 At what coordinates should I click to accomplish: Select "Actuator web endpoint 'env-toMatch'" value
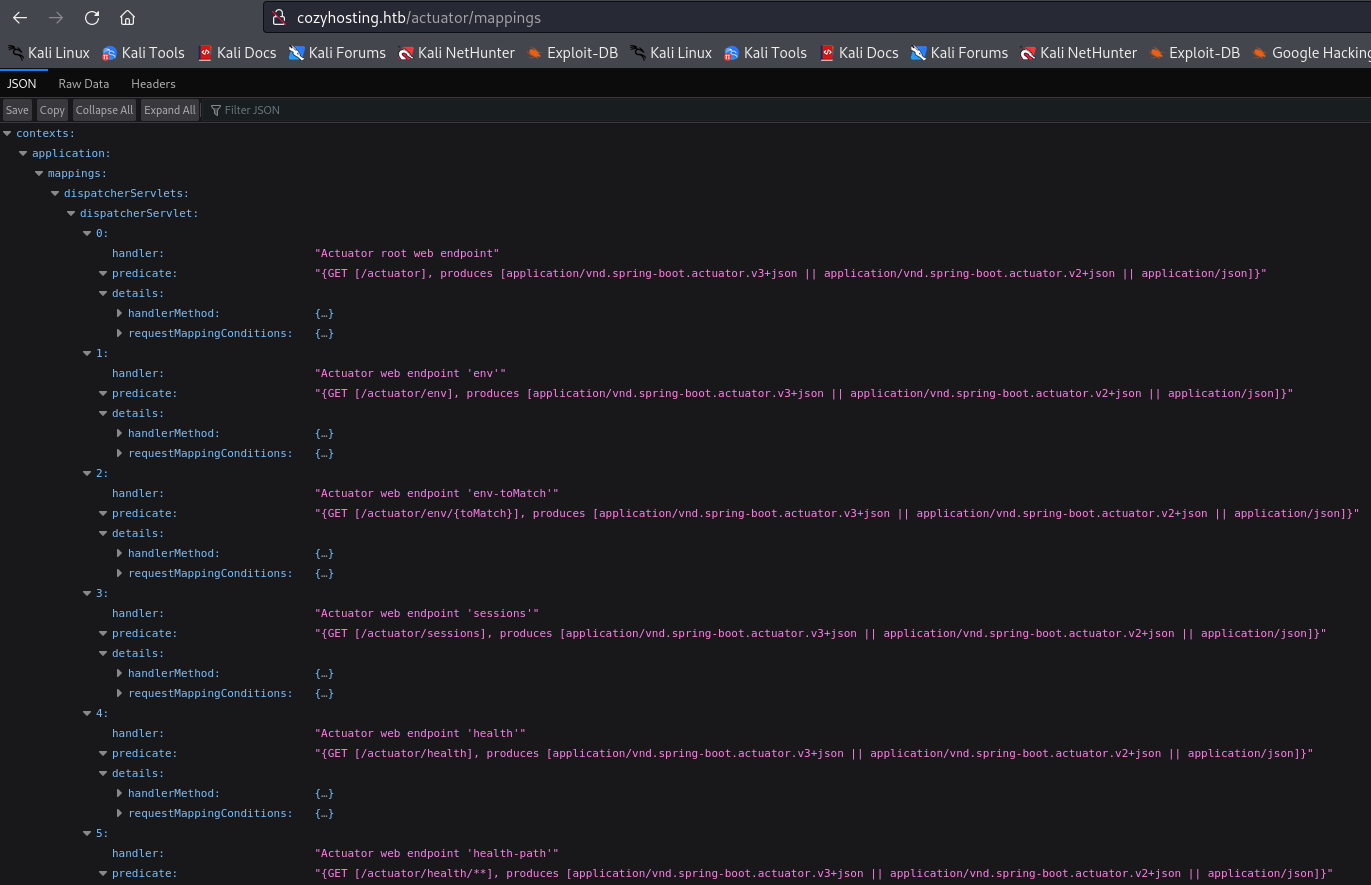436,493
